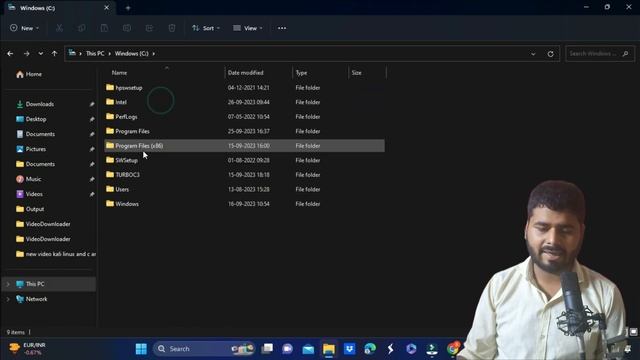This screenshot has height=360, width=640.
Task: Click Windows (C:) in the breadcrumb
Action: click(131, 53)
